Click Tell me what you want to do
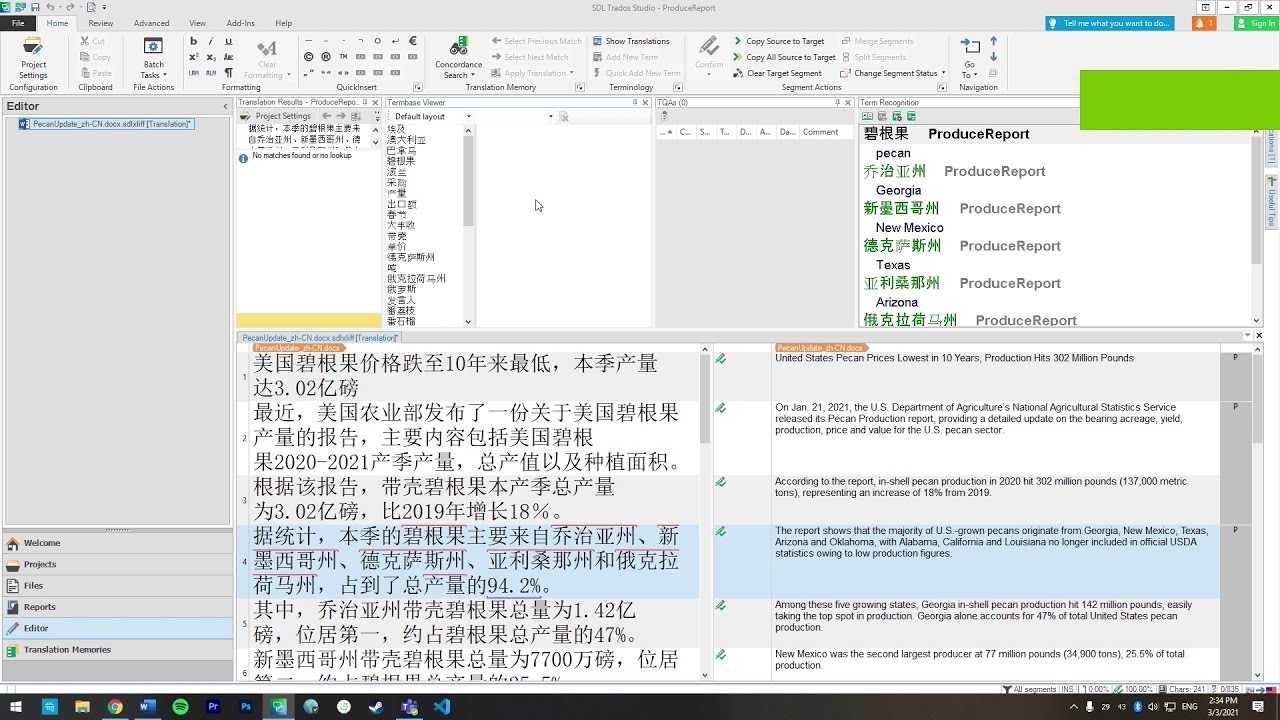The width and height of the screenshot is (1280, 720). [x=1110, y=23]
